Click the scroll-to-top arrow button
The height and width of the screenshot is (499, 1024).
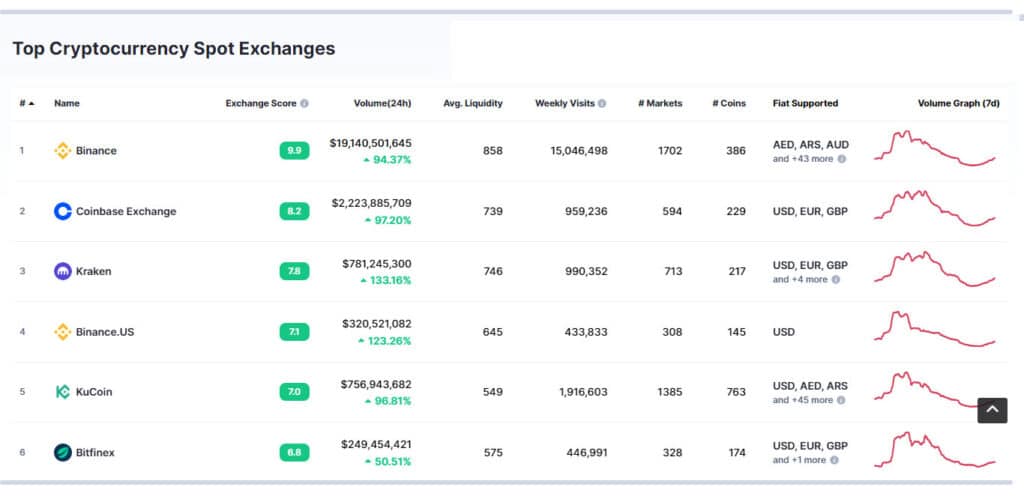[992, 410]
